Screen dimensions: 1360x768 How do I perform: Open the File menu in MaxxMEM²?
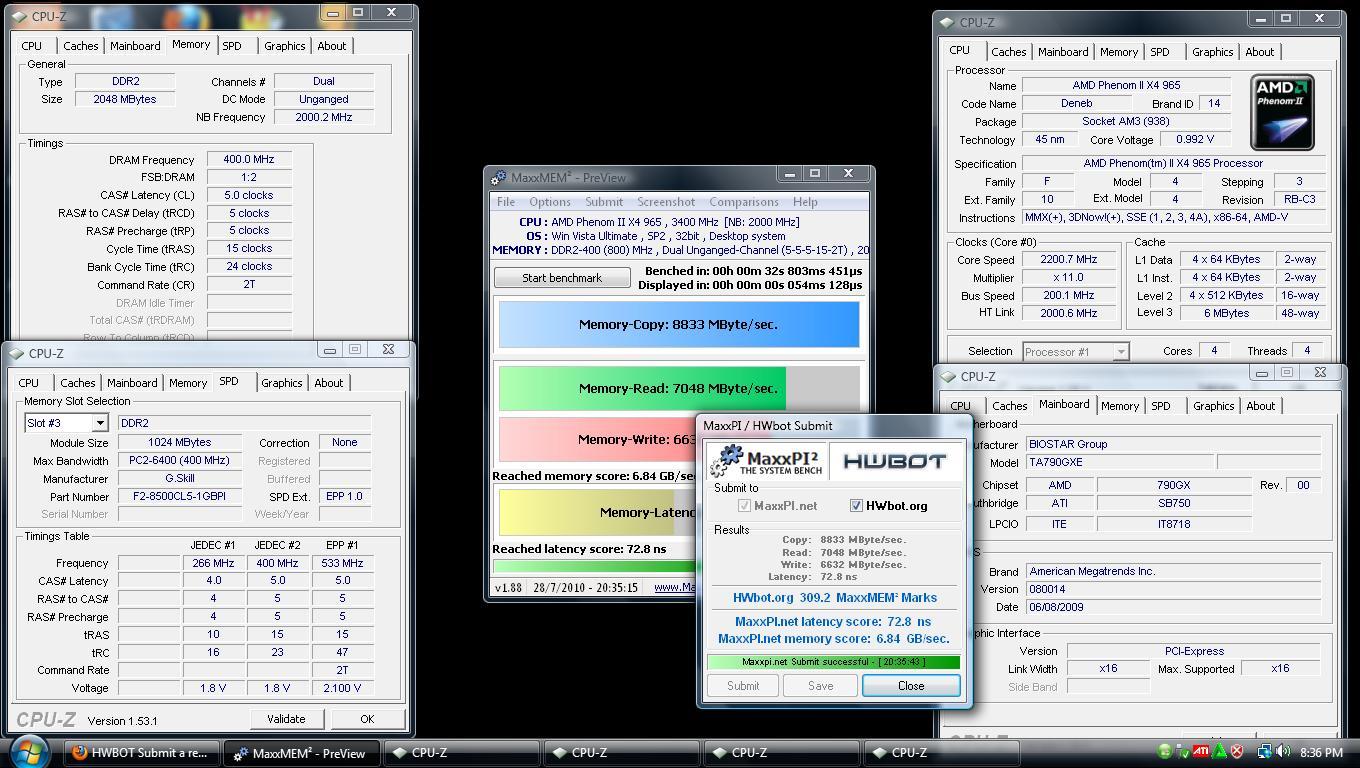506,202
